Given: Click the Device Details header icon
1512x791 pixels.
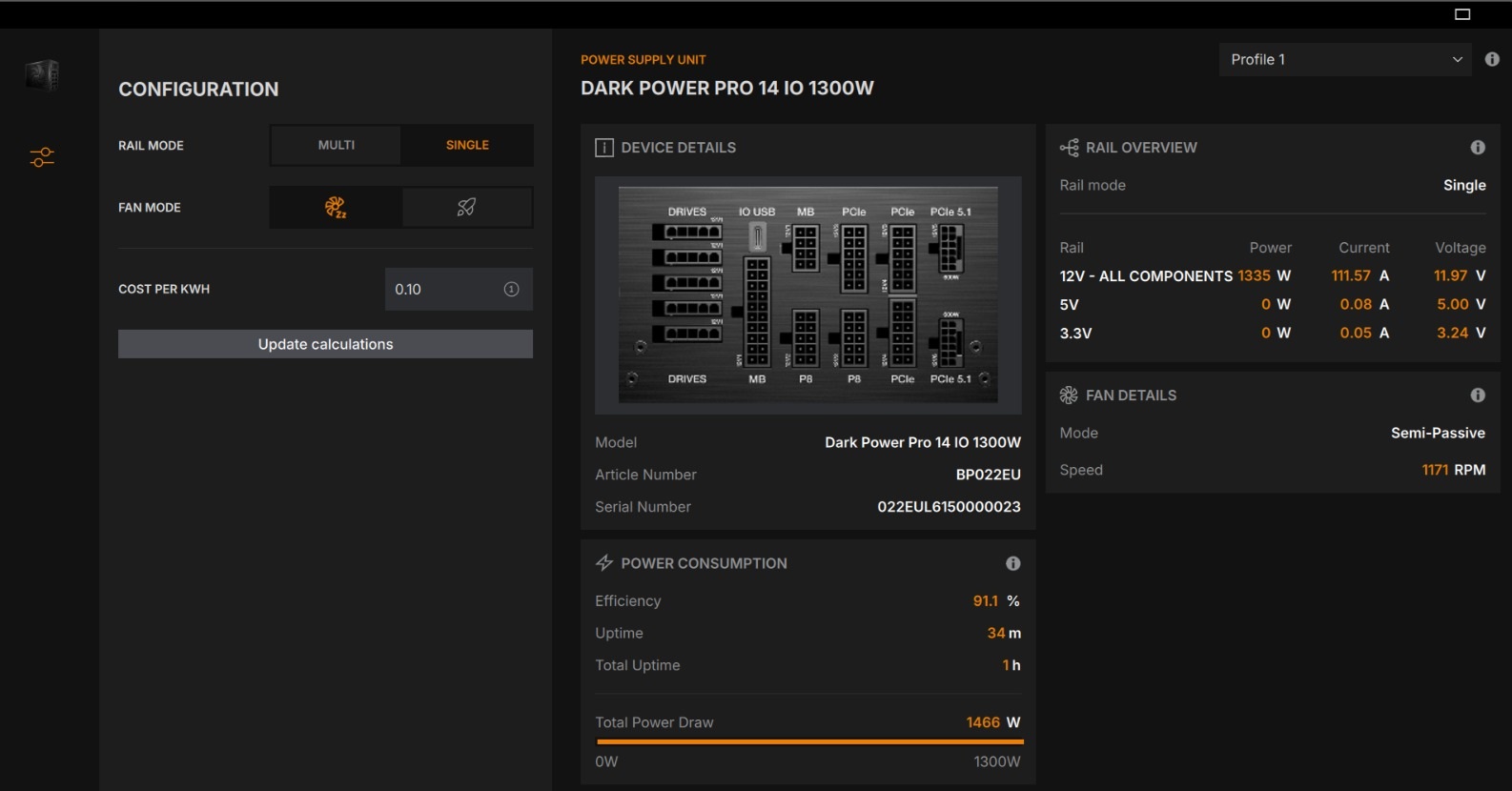Looking at the screenshot, I should pyautogui.click(x=604, y=148).
